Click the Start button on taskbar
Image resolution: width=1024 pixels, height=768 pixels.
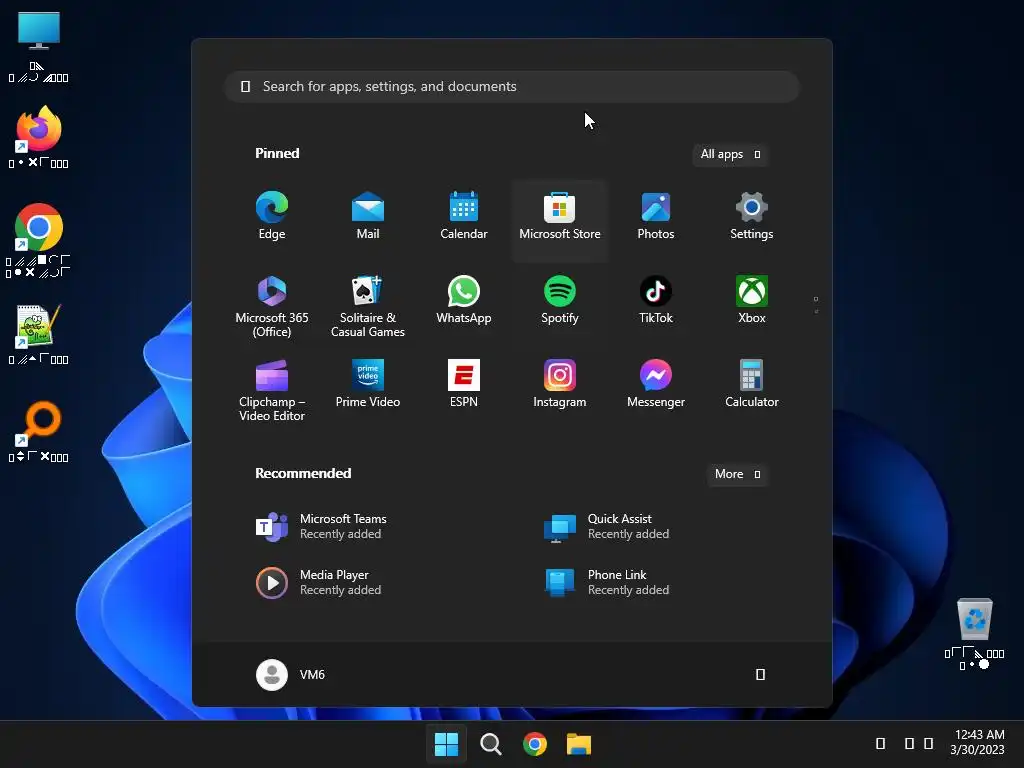(447, 744)
